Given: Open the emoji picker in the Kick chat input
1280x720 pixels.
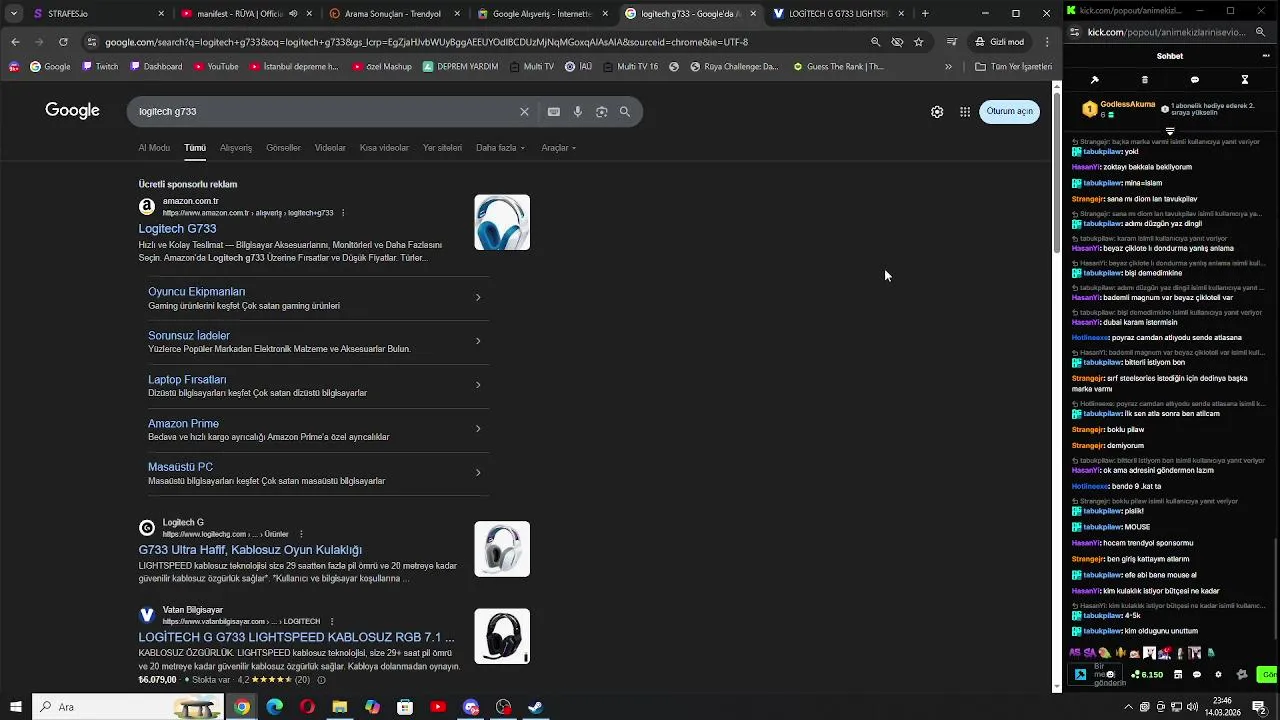Looking at the screenshot, I should click(x=1110, y=675).
